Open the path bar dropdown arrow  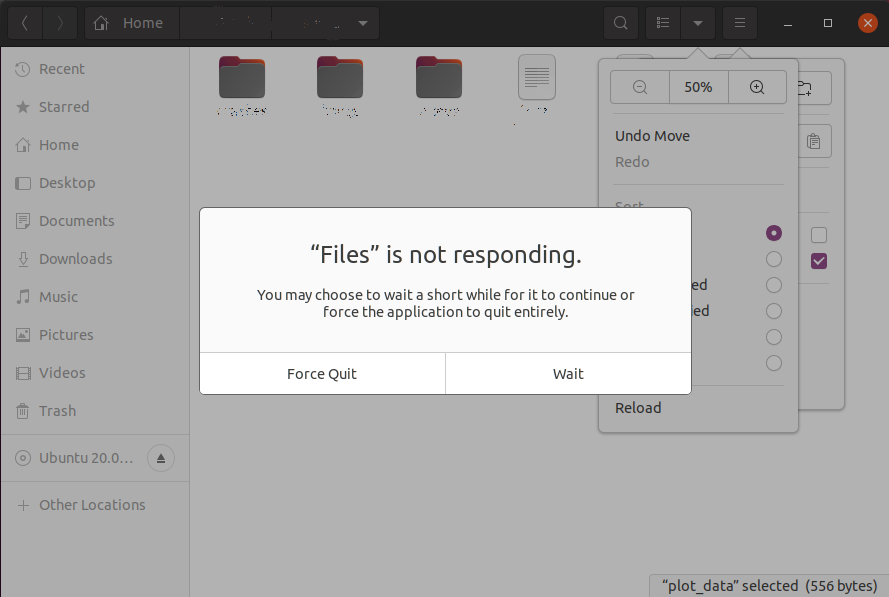click(362, 23)
